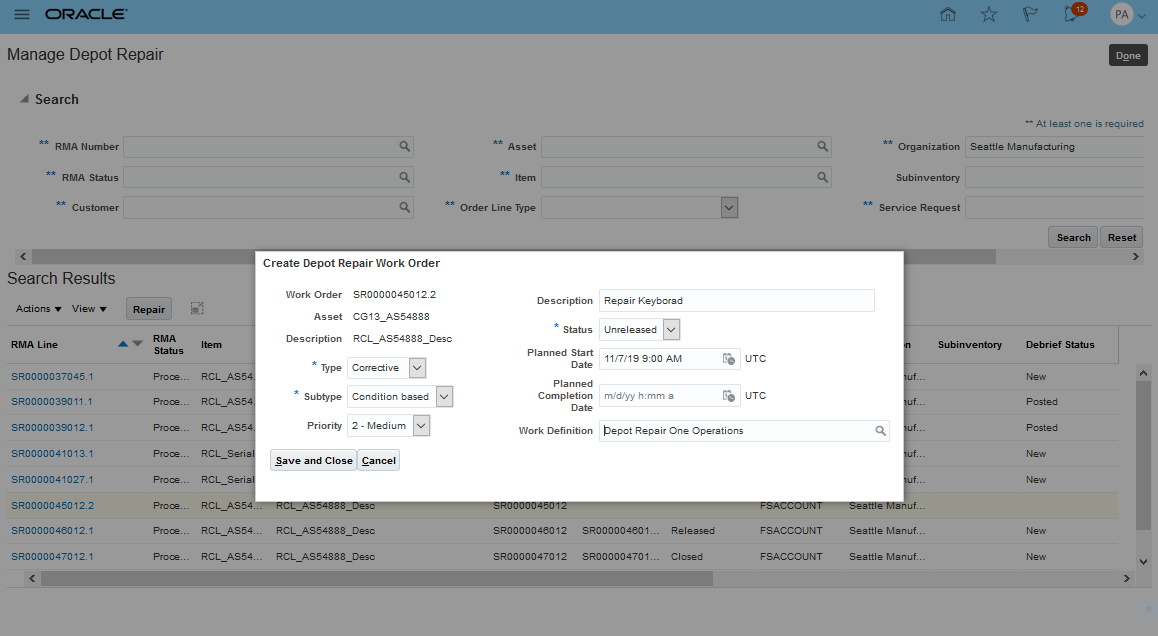This screenshot has width=1158, height=636.
Task: Open the Planned Start Date calendar picker
Action: click(729, 359)
